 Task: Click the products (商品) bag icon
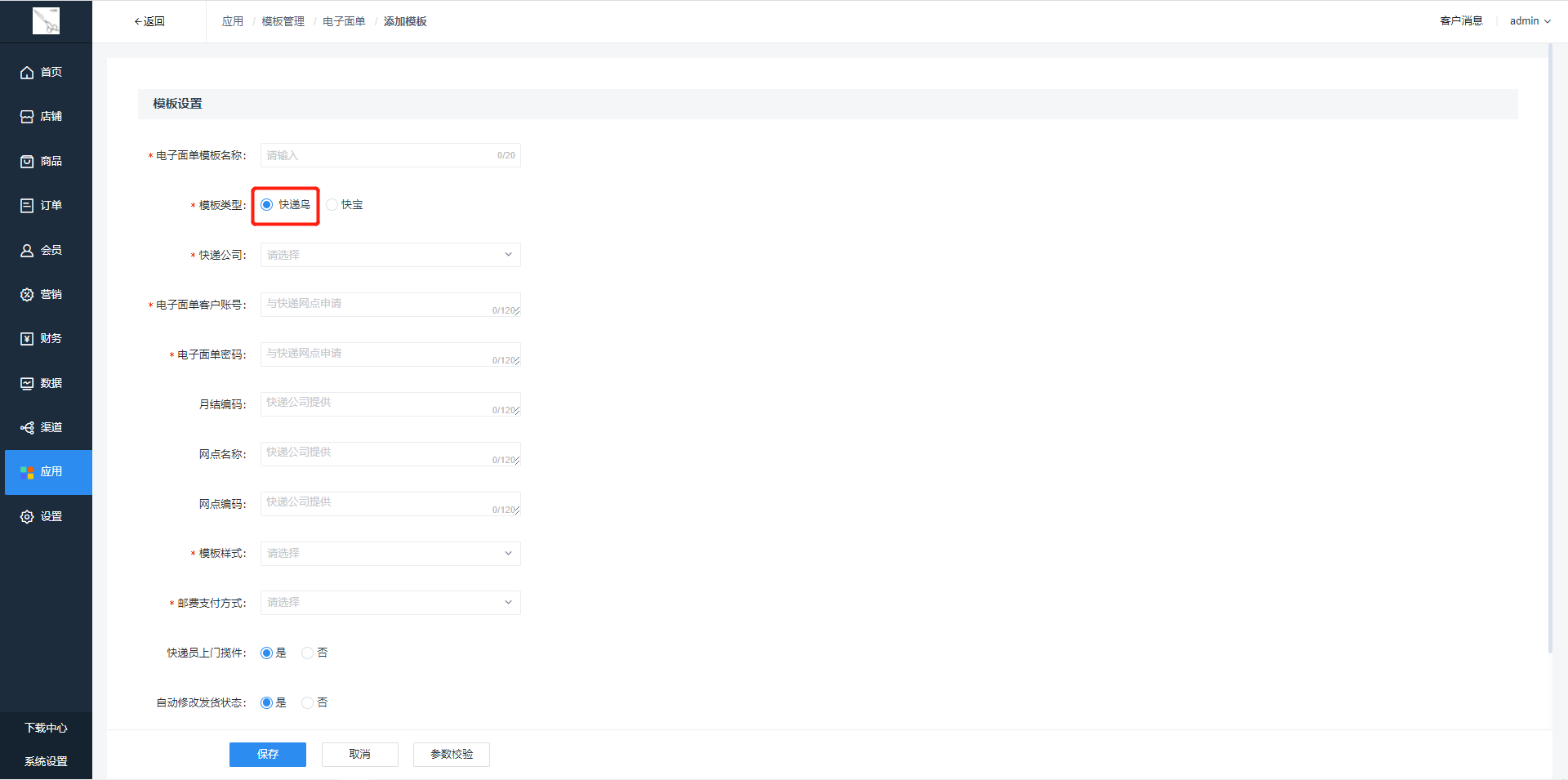pos(27,162)
